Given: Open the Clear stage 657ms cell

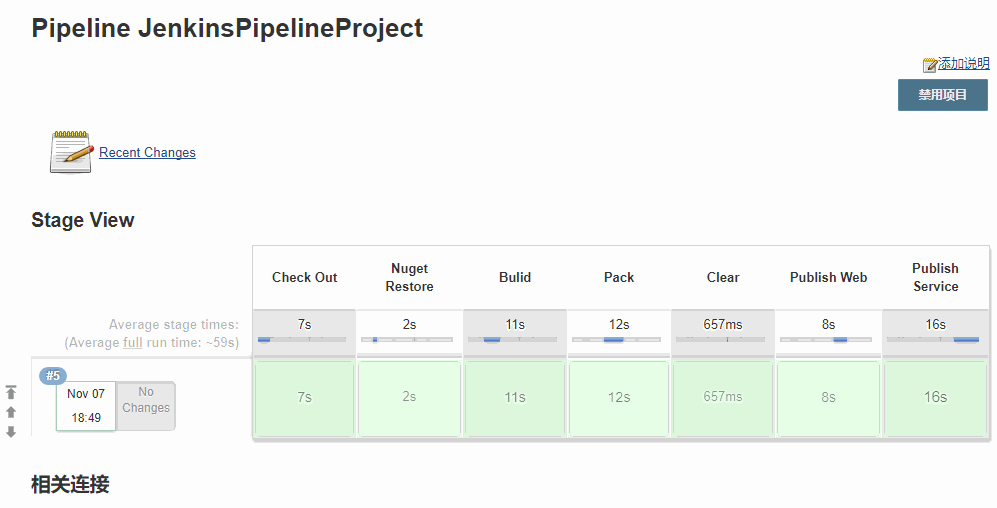Looking at the screenshot, I should (723, 398).
